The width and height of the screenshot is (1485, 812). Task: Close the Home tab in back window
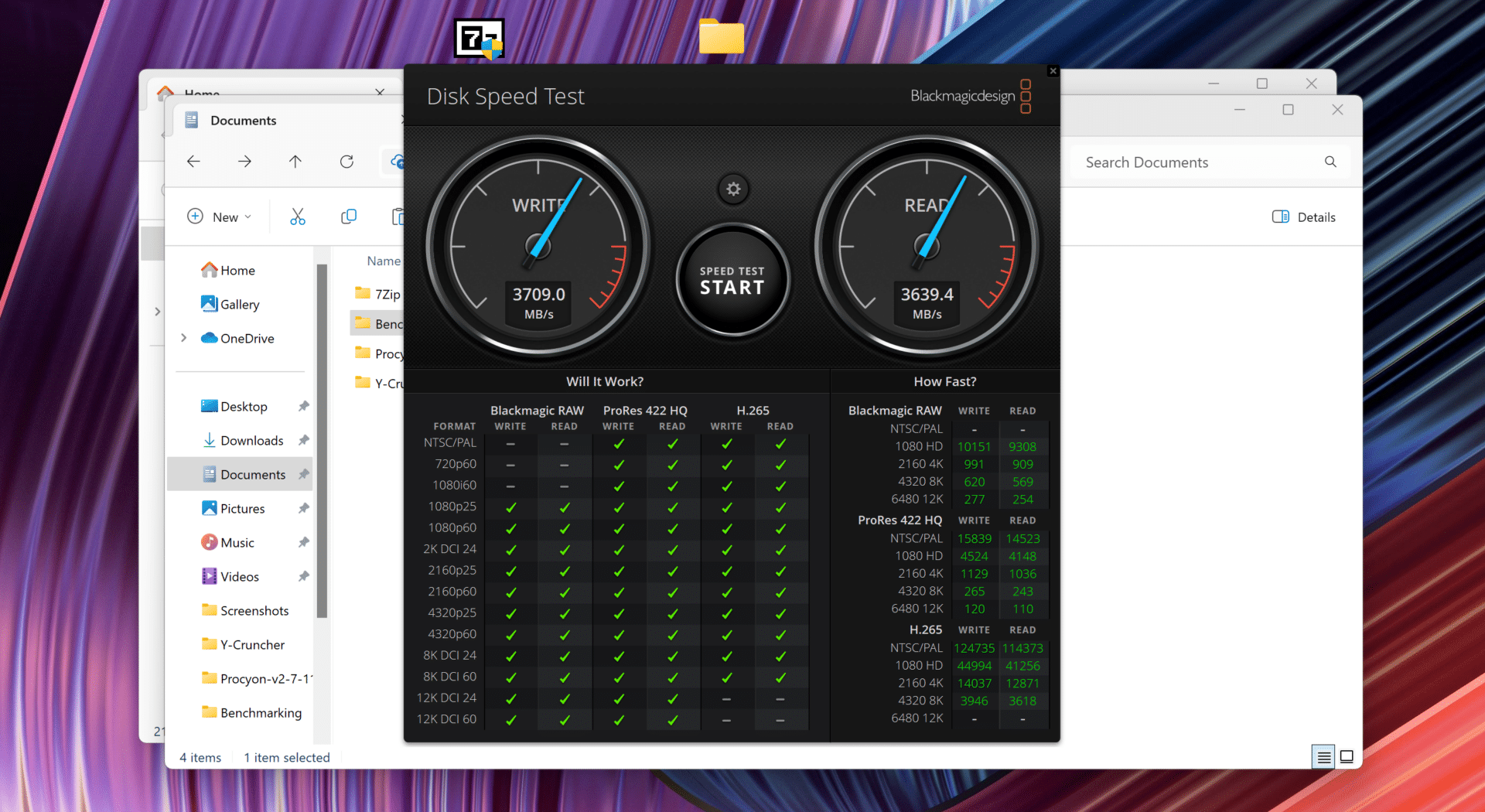[x=380, y=92]
